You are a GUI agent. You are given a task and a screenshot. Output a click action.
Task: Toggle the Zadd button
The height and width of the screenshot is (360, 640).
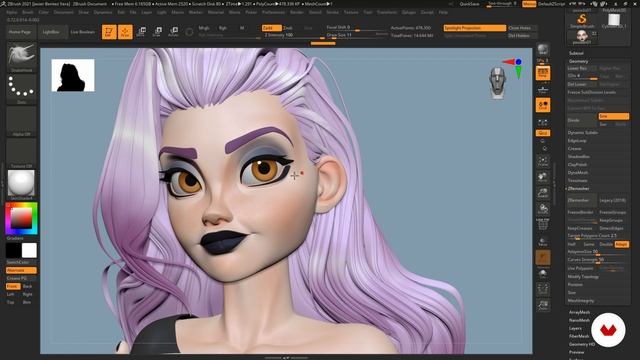click(x=271, y=28)
